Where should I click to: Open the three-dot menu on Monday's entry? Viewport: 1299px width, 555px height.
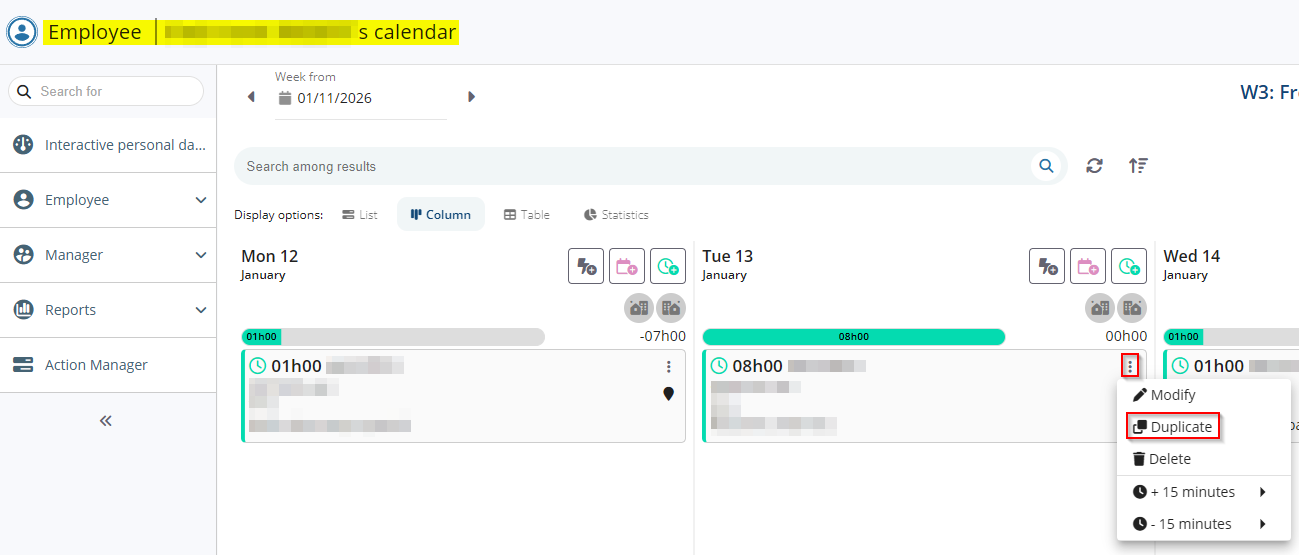669,367
